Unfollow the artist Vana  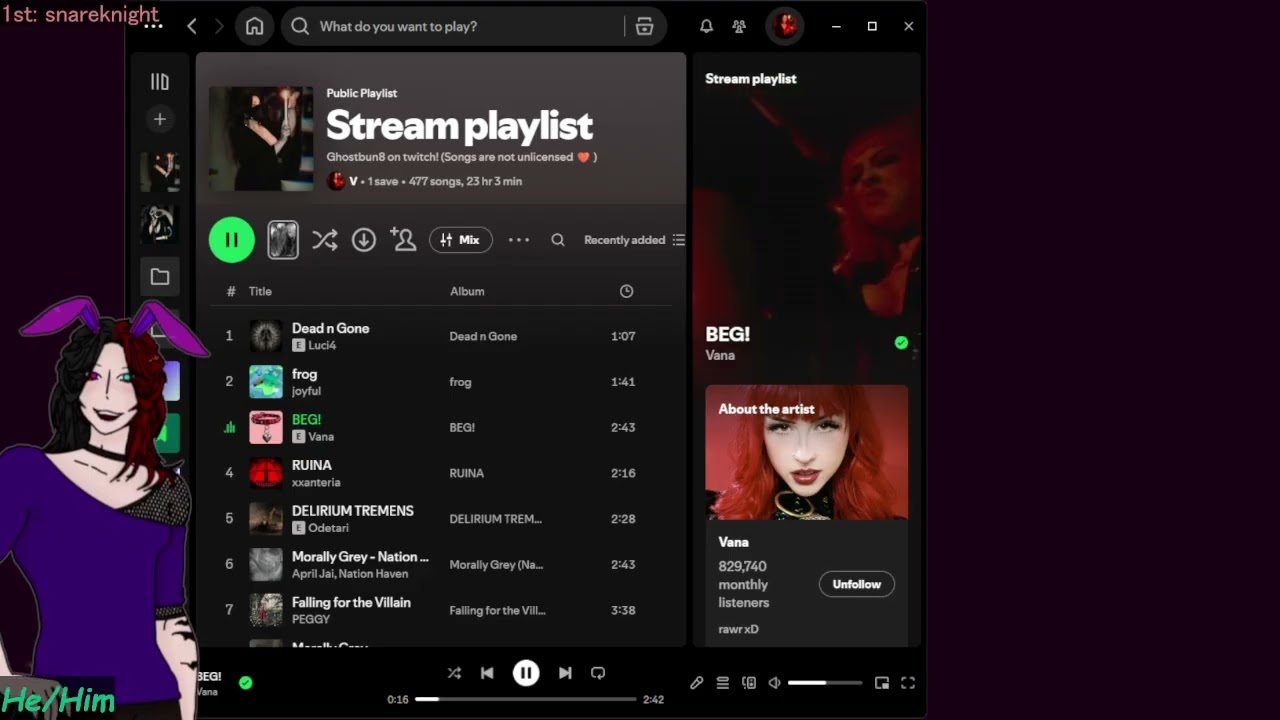pos(857,584)
